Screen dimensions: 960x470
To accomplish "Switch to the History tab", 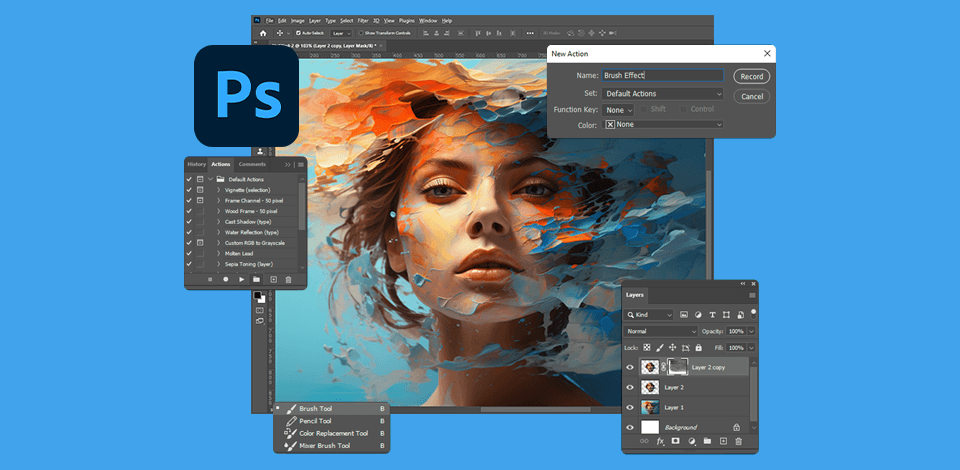I will [197, 164].
